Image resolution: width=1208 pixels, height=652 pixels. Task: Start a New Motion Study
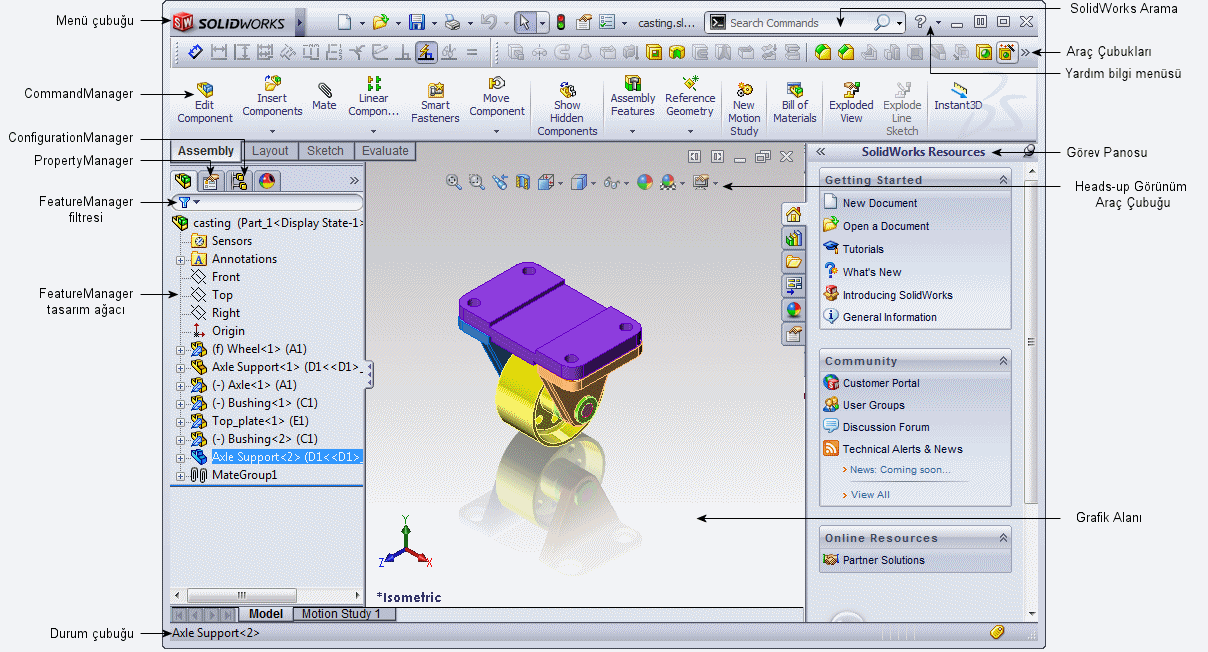tap(744, 109)
